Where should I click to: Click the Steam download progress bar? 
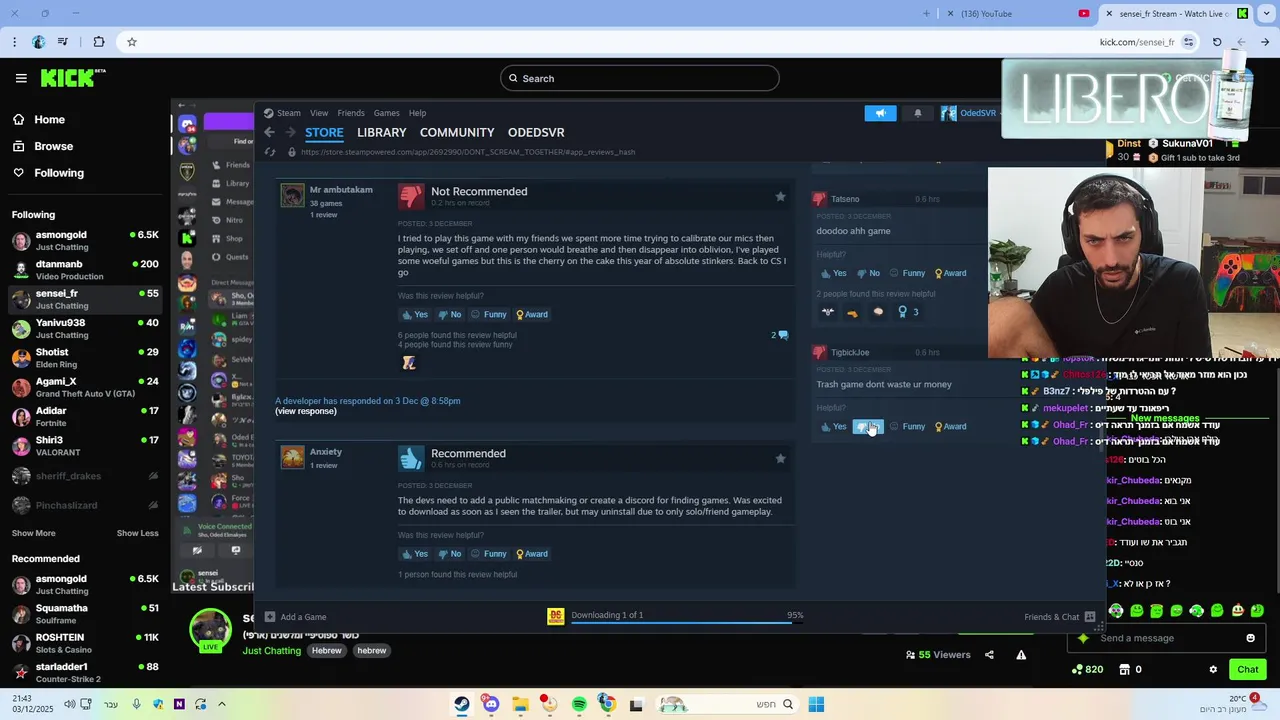[686, 620]
